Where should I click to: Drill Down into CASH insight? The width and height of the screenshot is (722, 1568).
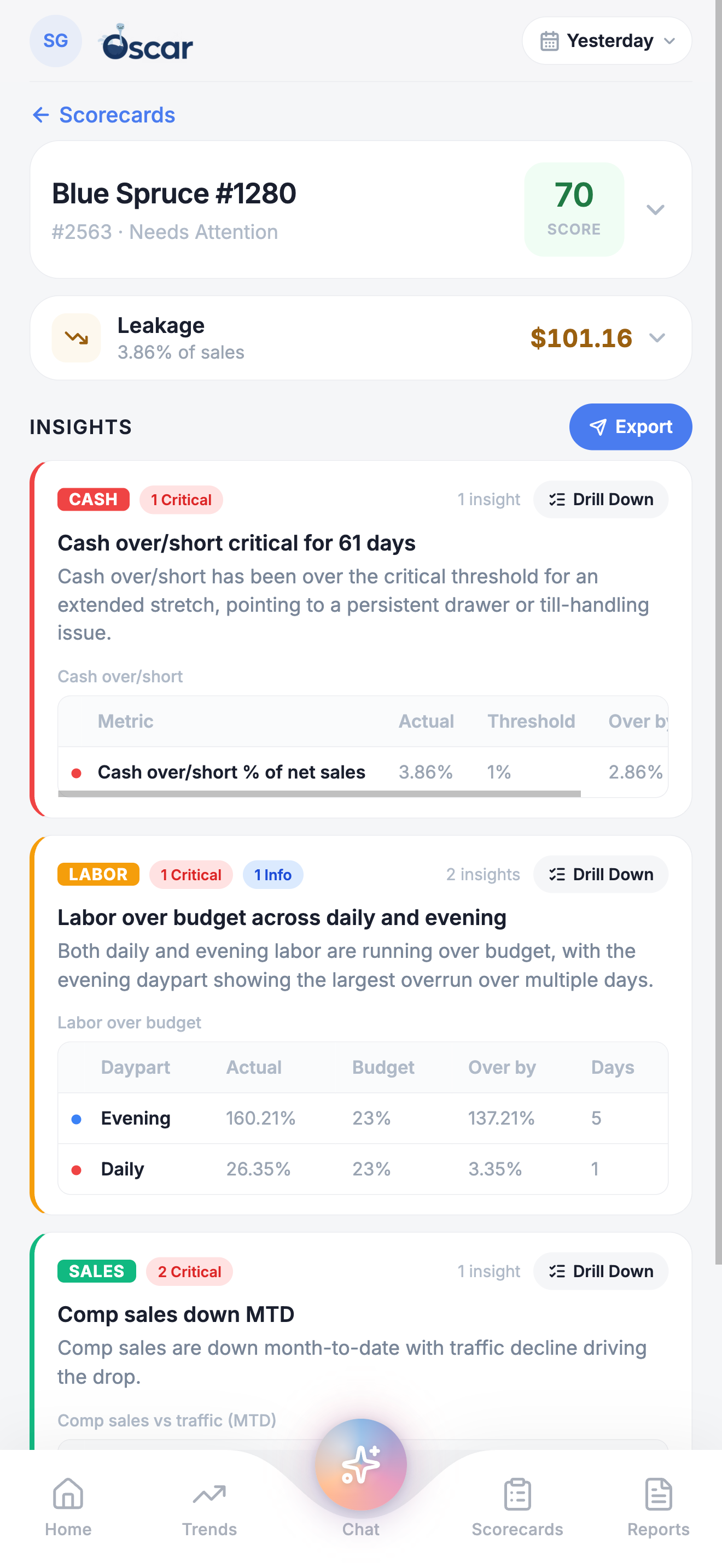tap(600, 500)
